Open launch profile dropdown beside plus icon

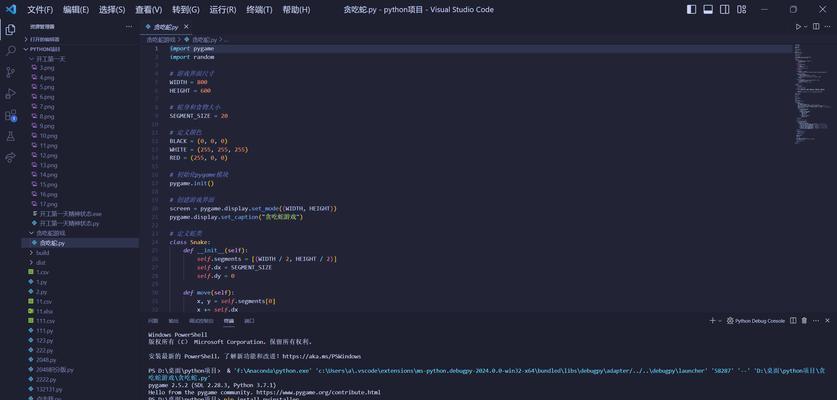tap(720, 320)
